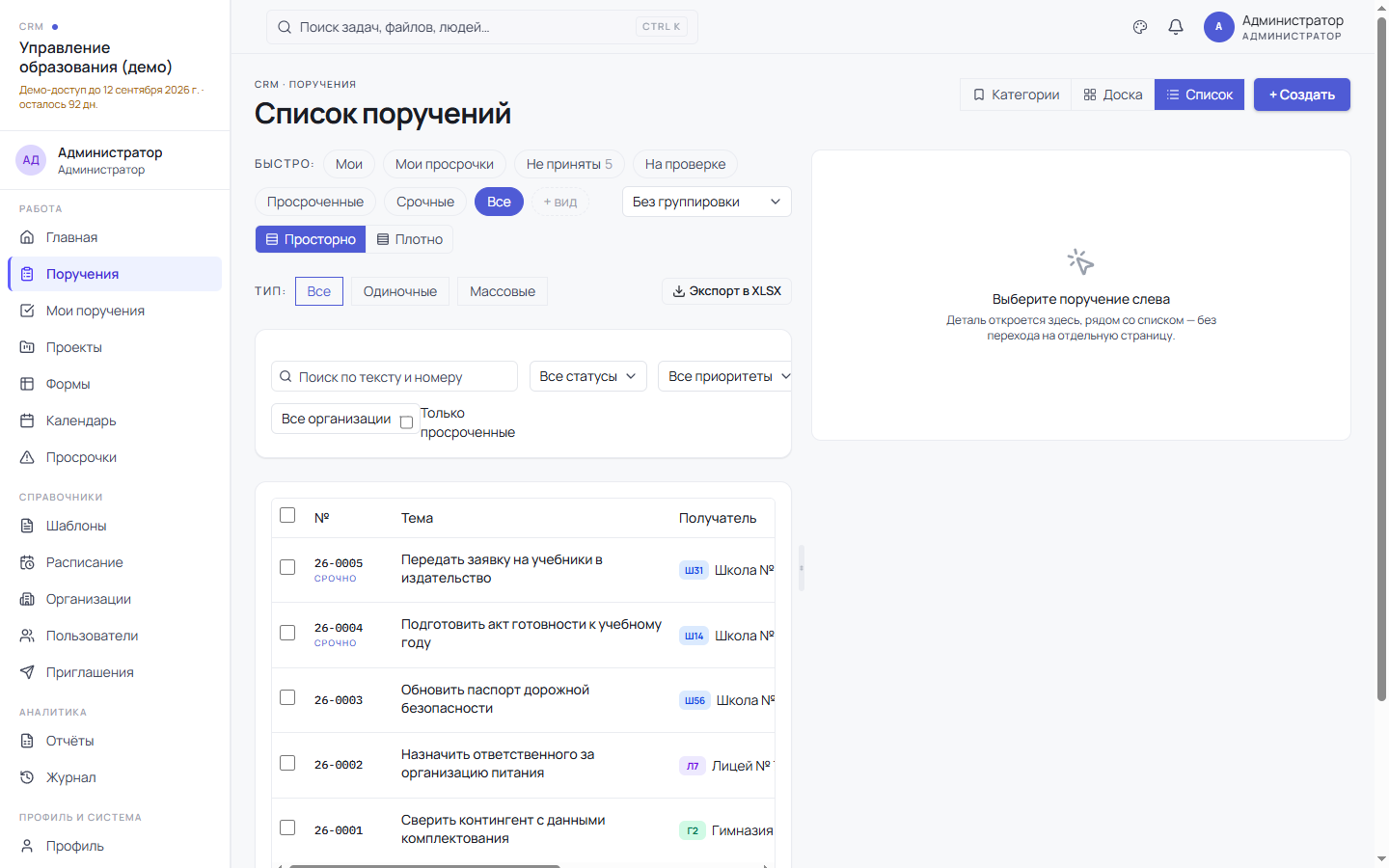Select the На проверке quick filter
The image size is (1389, 868).
point(686,164)
